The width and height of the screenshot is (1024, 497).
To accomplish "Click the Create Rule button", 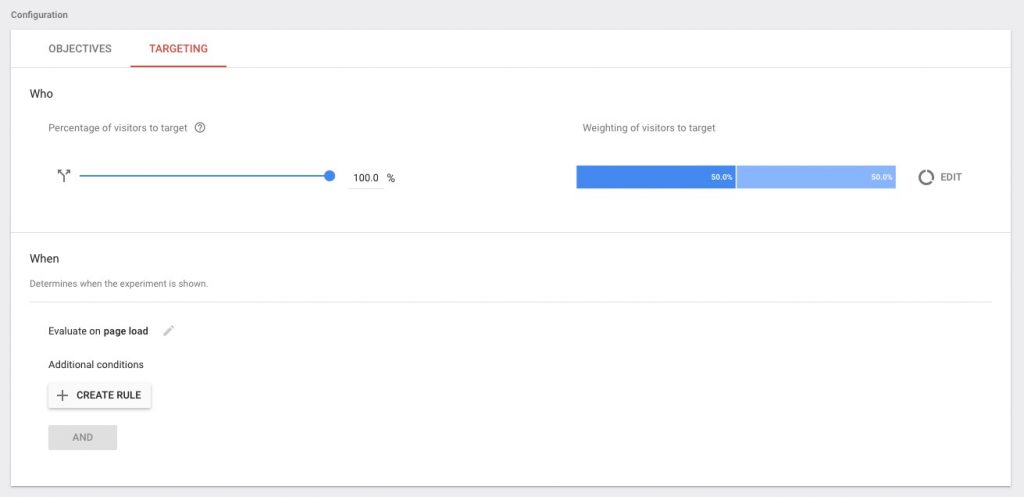I will [x=99, y=395].
